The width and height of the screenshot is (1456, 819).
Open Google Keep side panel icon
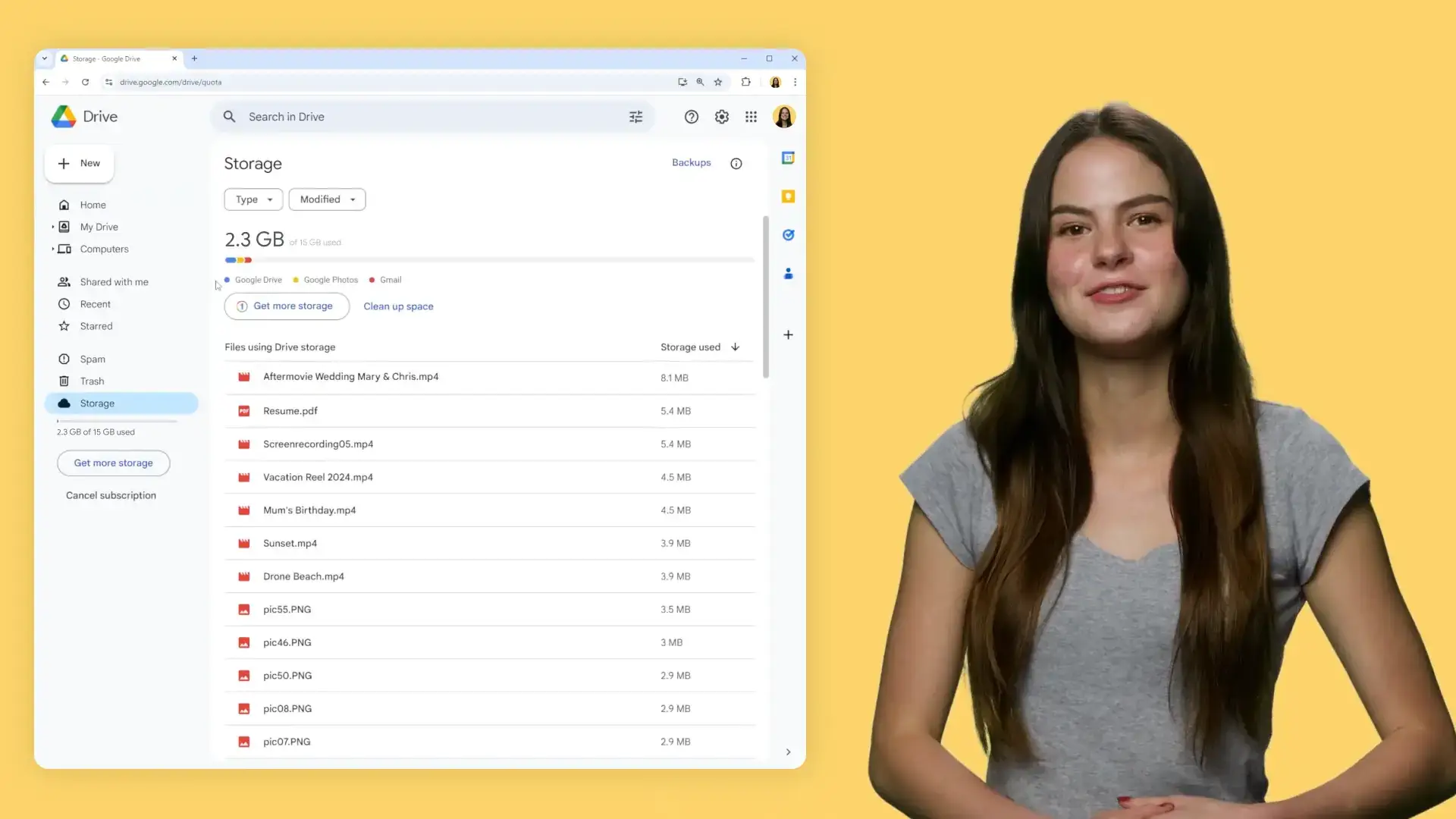point(788,196)
